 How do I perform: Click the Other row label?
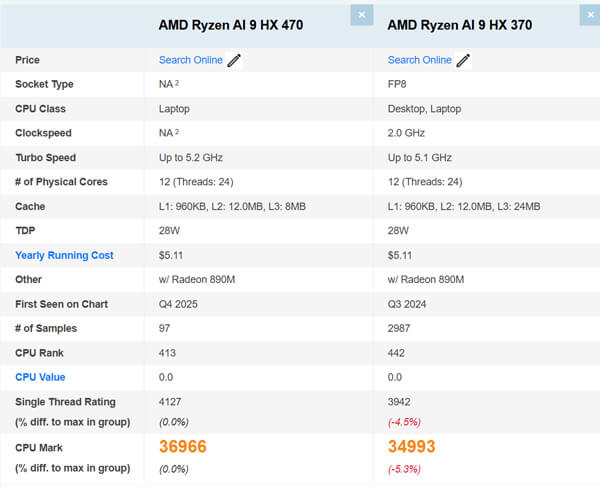28,280
